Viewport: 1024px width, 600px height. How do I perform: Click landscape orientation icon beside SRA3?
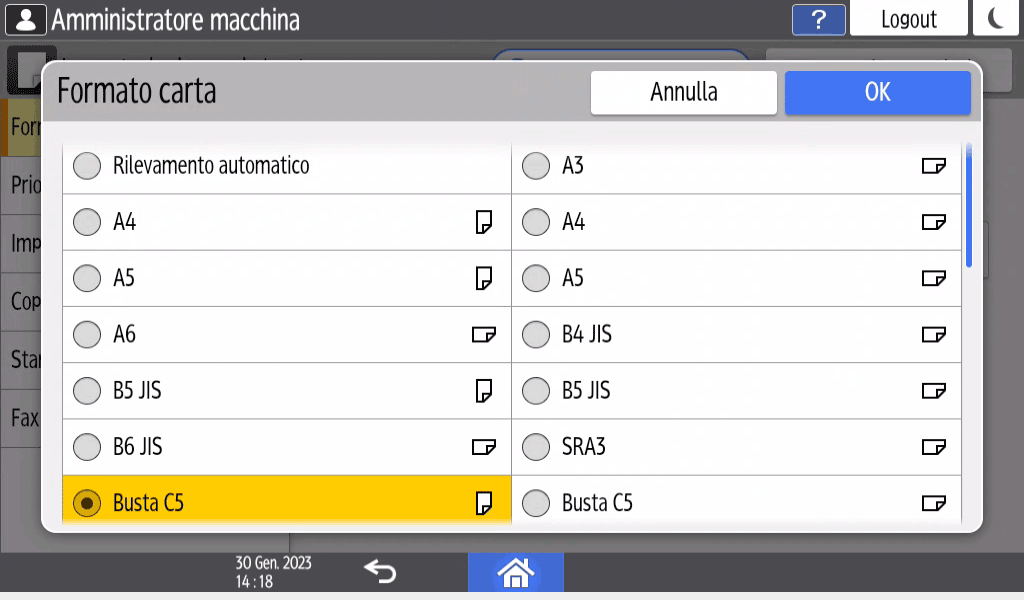tap(933, 446)
